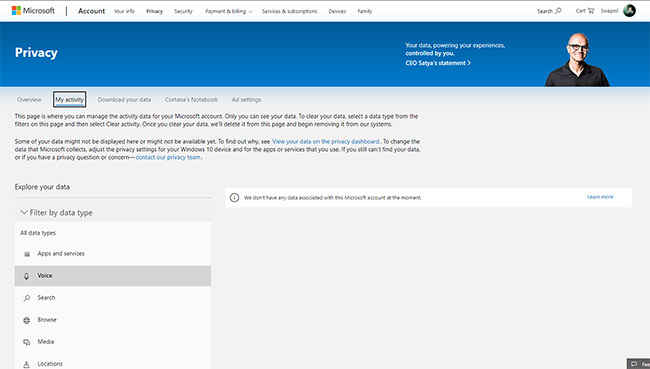Screen dimensions: 650x369
Task: Click the Cart label in header
Action: coord(580,11)
